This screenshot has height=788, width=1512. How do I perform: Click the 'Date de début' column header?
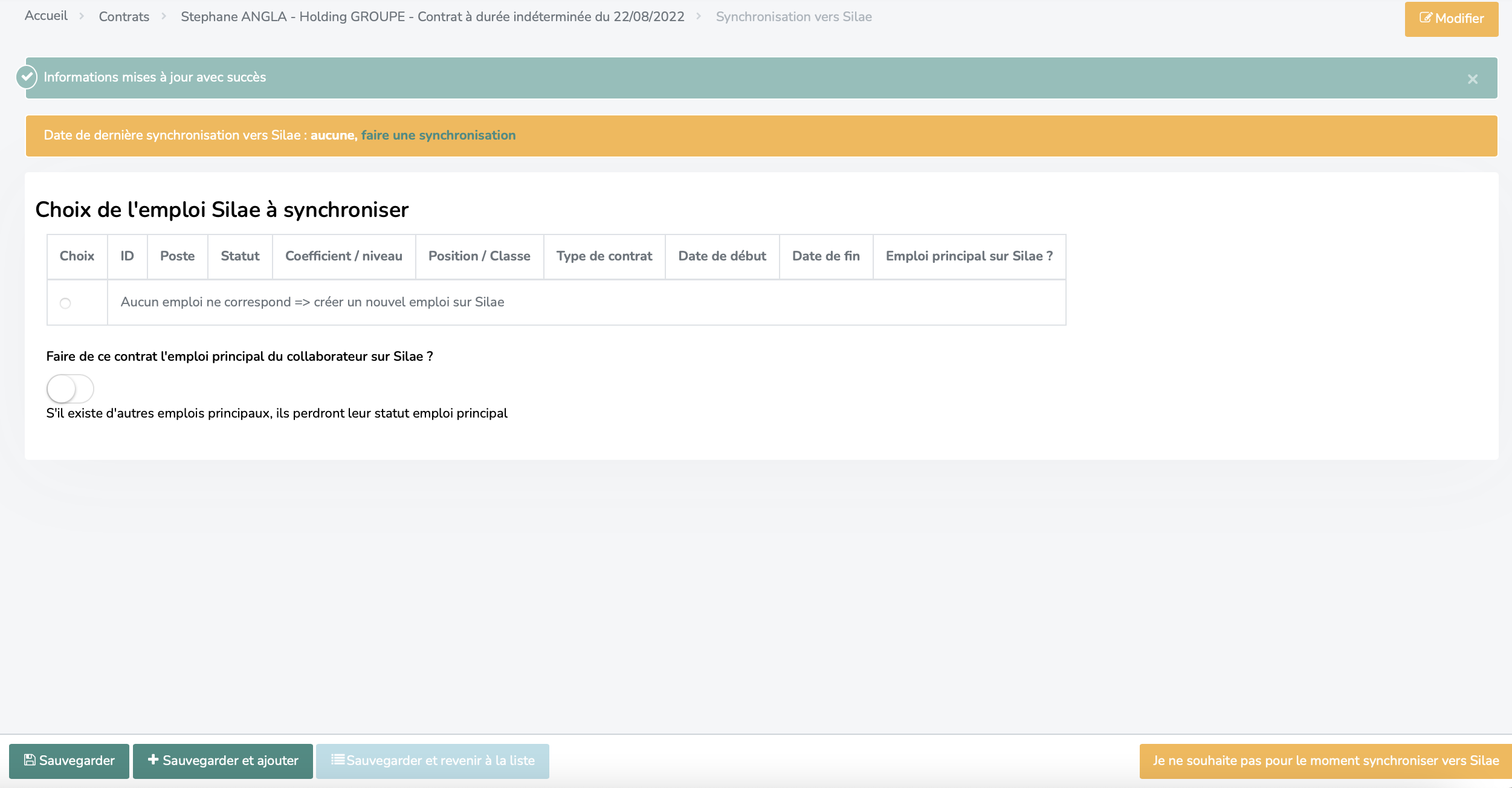click(x=722, y=256)
